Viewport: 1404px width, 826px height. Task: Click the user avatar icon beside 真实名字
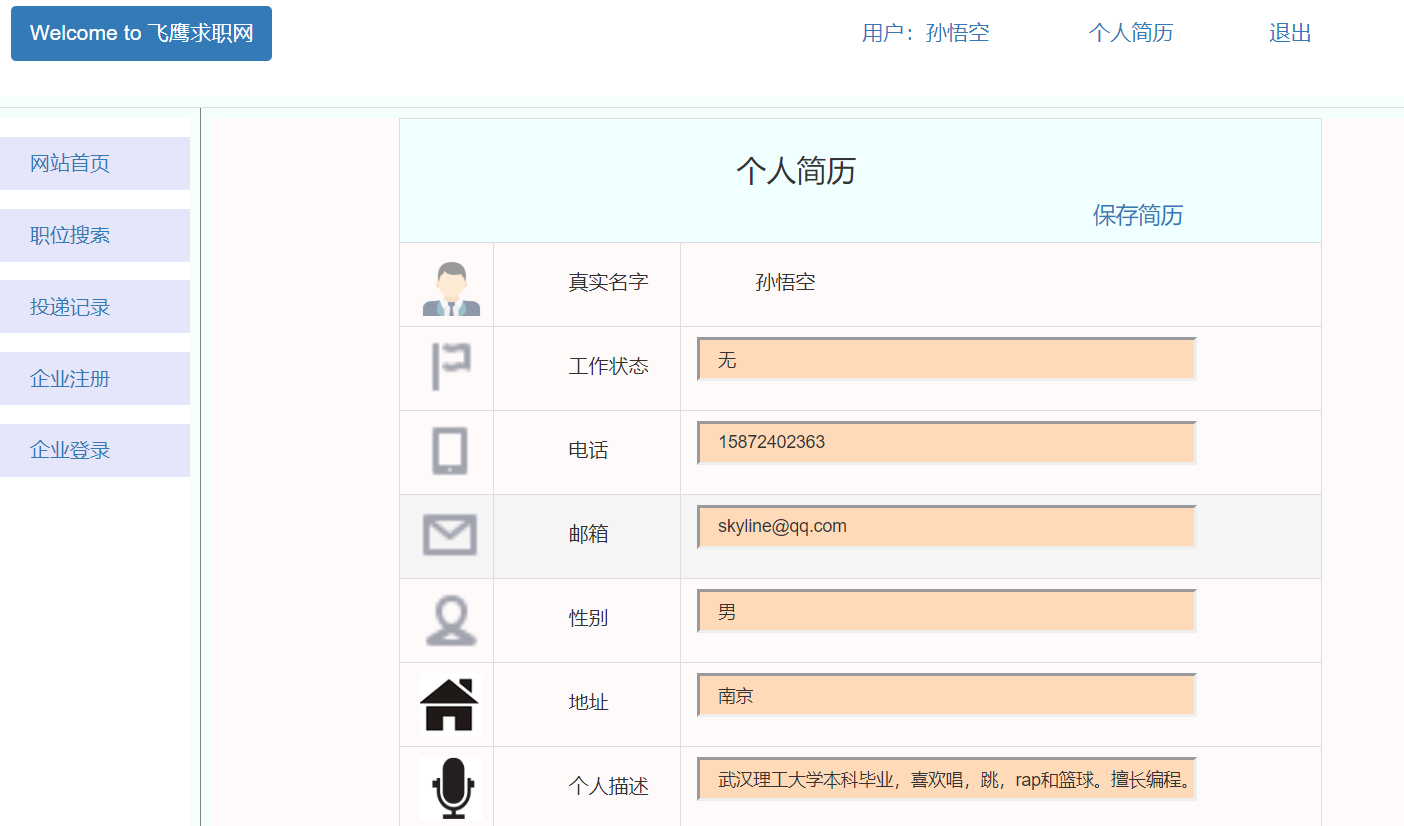451,288
